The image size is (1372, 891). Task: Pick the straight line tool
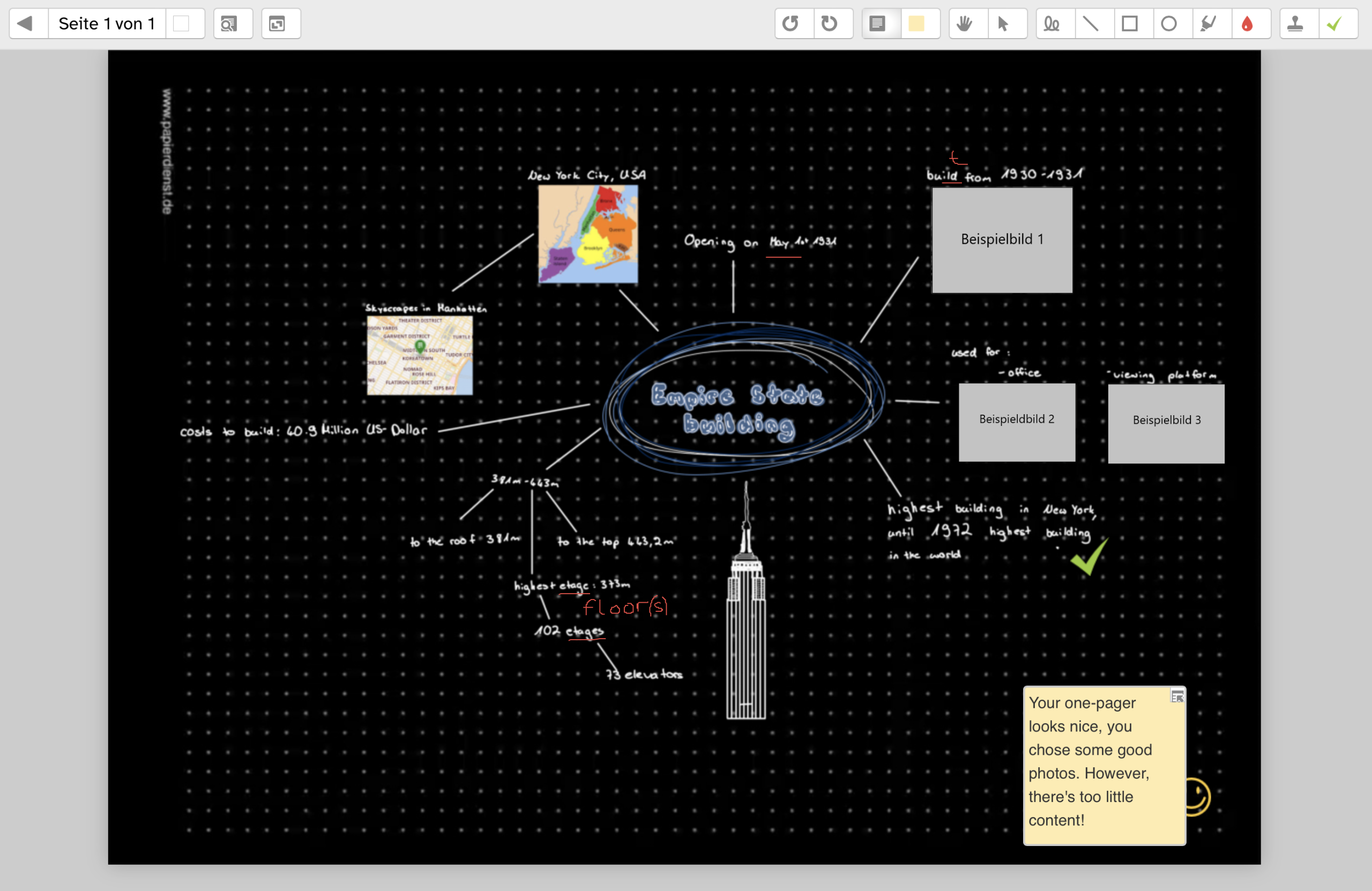(x=1091, y=24)
